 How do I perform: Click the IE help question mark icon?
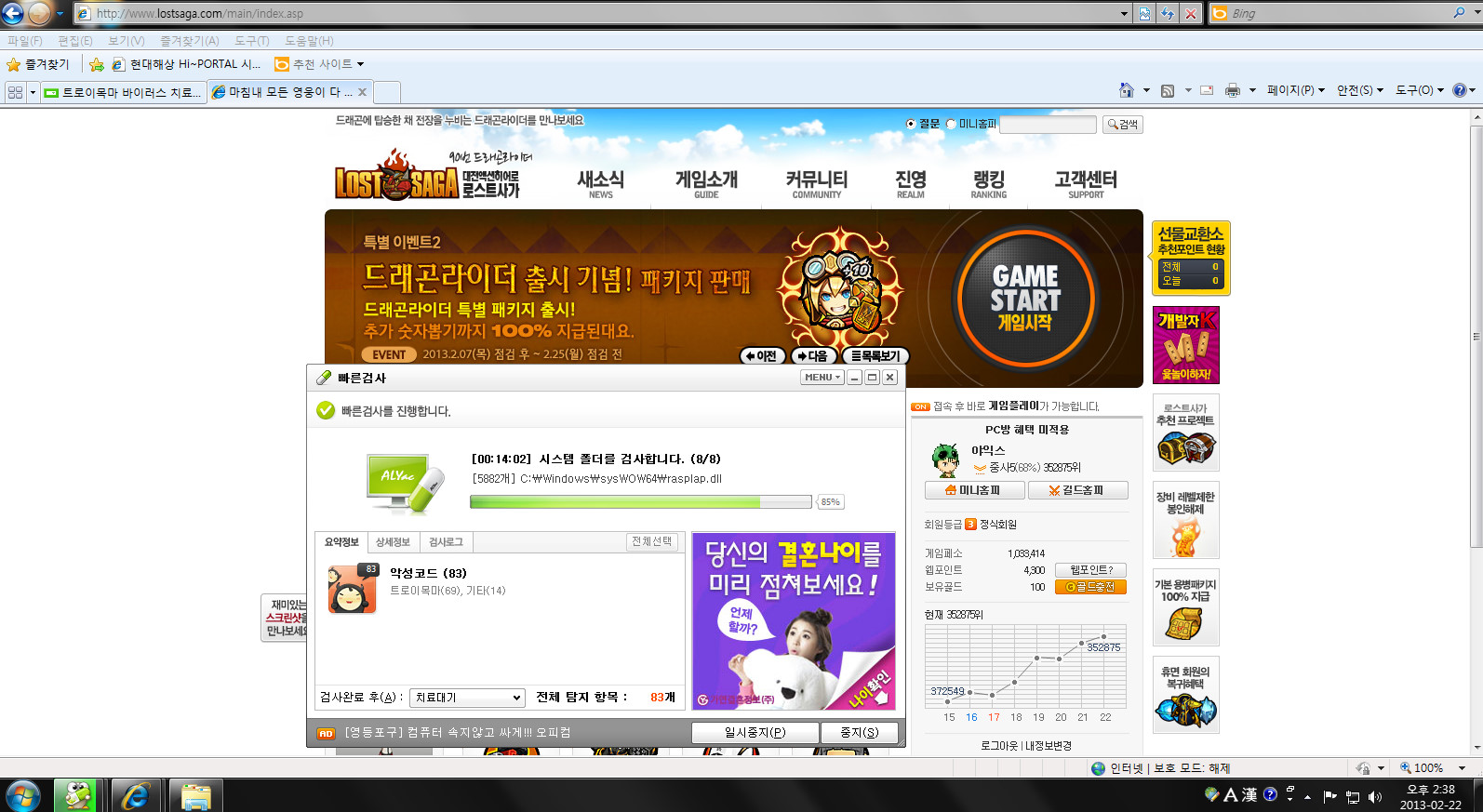[x=1459, y=90]
